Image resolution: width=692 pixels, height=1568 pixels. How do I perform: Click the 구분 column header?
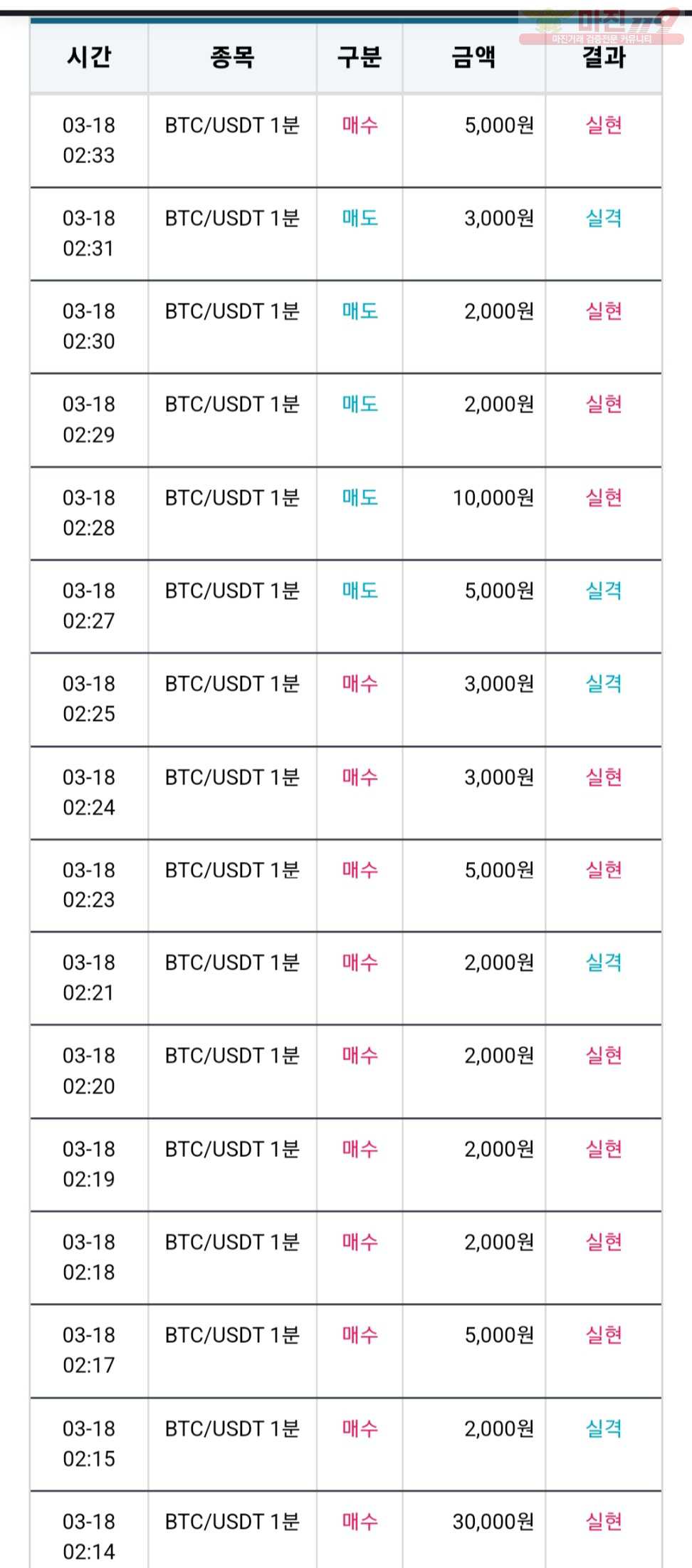360,57
